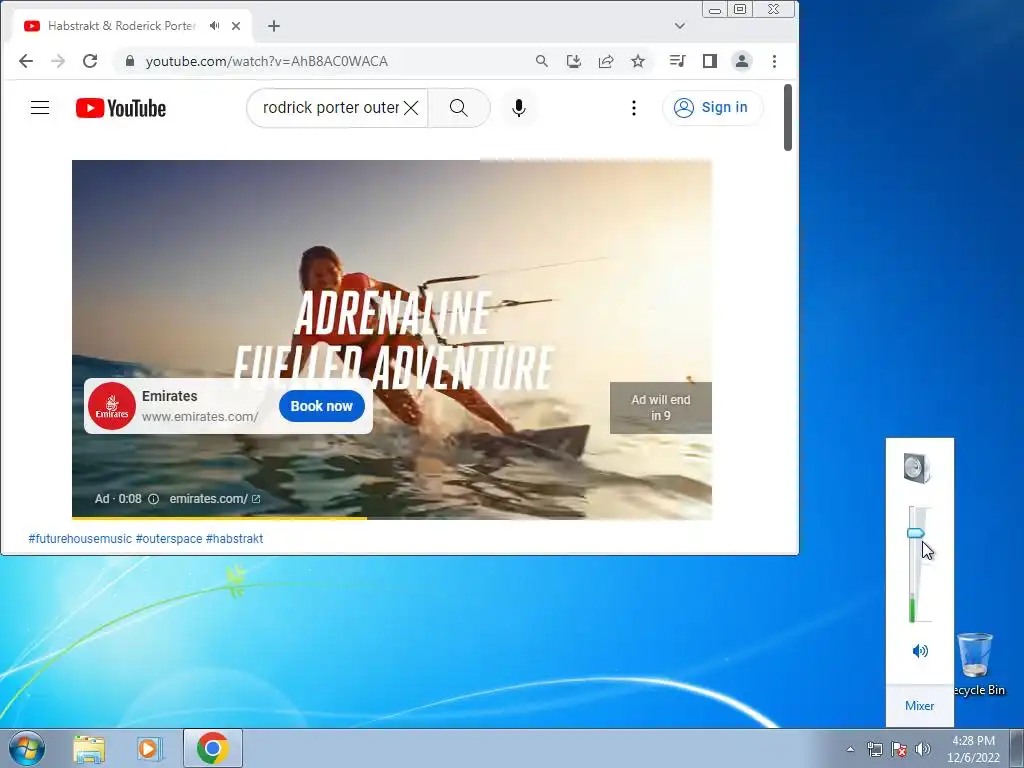Open Chrome's media control icon
Image resolution: width=1024 pixels, height=768 pixels.
pyautogui.click(x=677, y=61)
